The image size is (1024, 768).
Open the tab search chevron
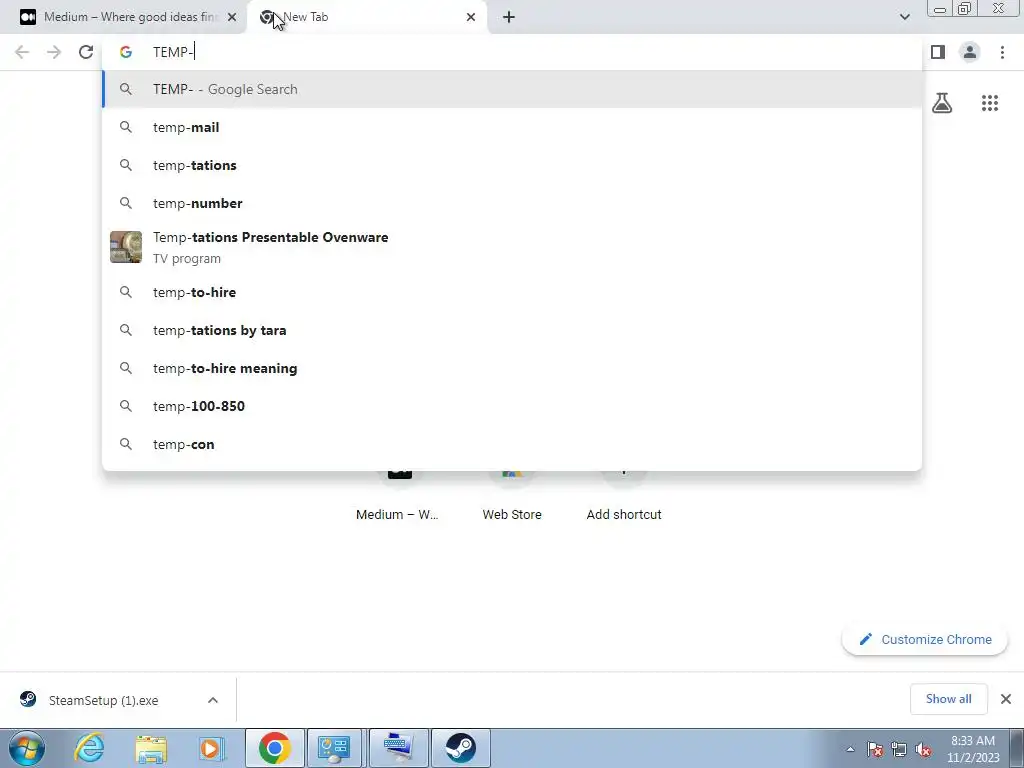[x=904, y=17]
